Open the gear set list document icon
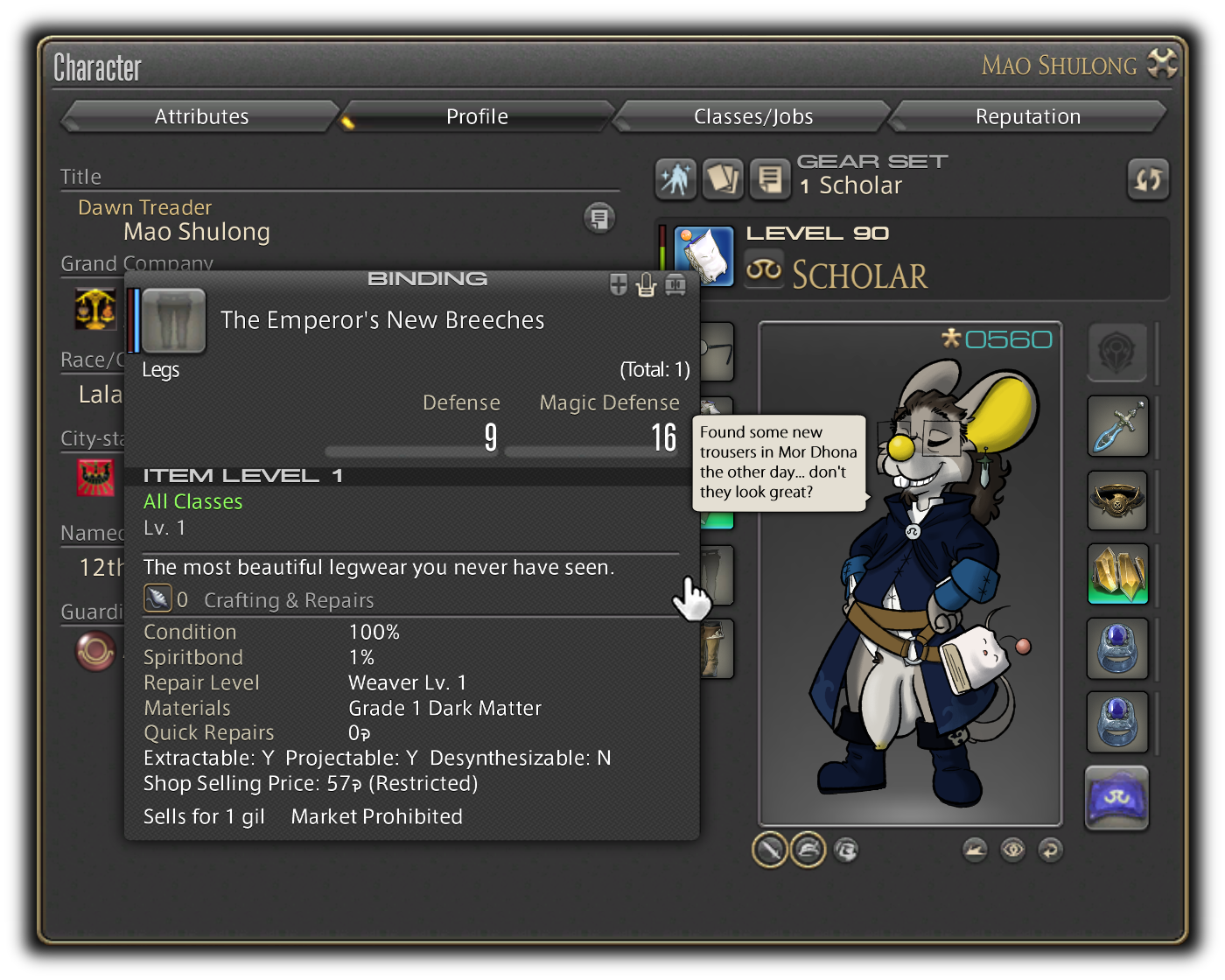Screen dimensions: 1225x980 (x=769, y=179)
